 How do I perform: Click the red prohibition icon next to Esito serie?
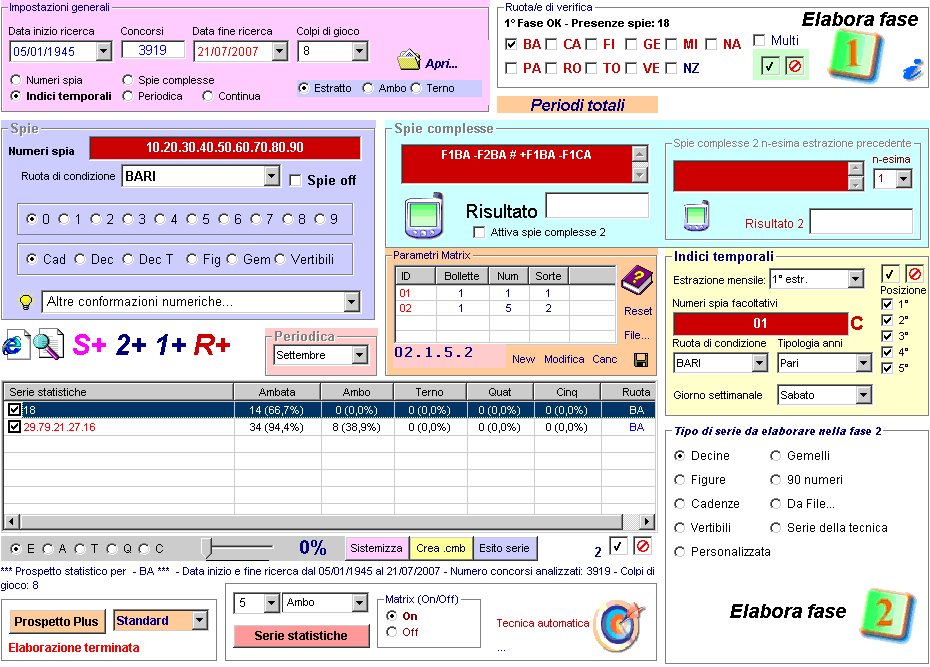tap(642, 546)
